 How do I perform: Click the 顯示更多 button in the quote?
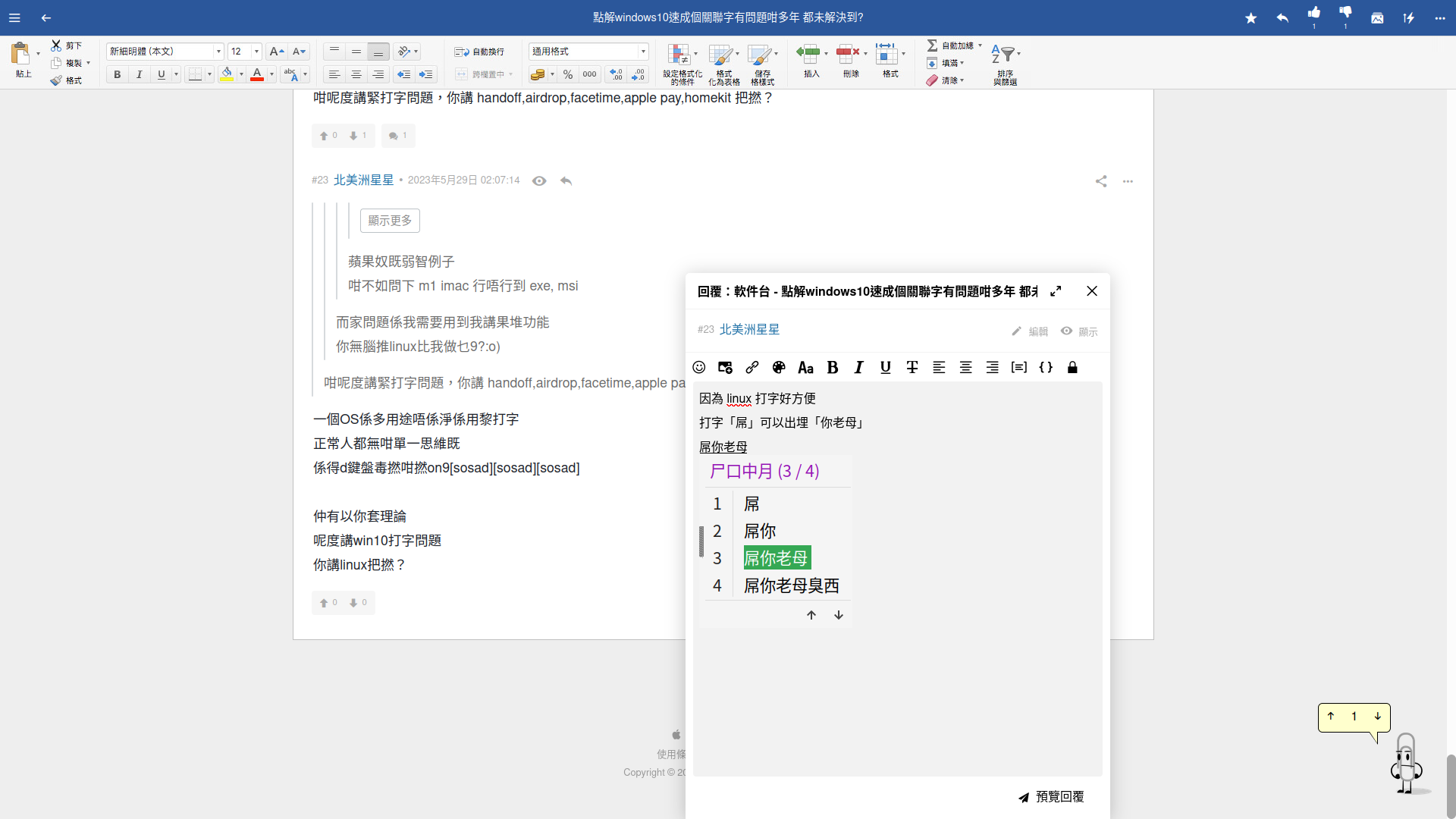click(x=390, y=221)
